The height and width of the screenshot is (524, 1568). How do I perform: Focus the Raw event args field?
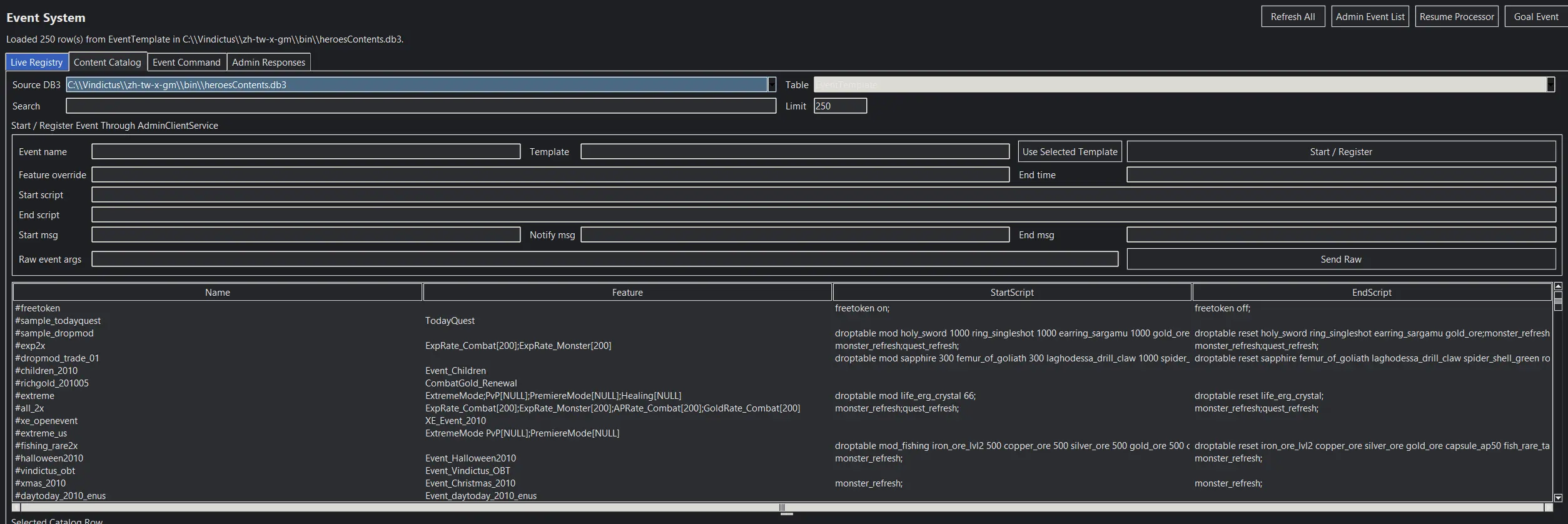[x=605, y=259]
